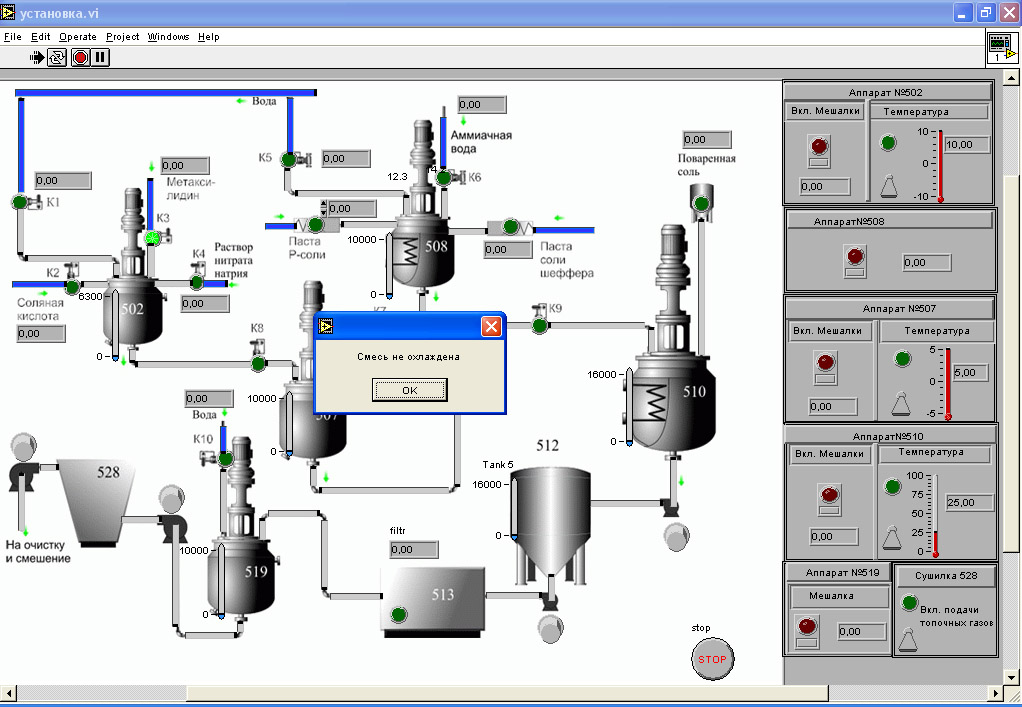Click temperature thermometer slider in №507

tap(948, 382)
